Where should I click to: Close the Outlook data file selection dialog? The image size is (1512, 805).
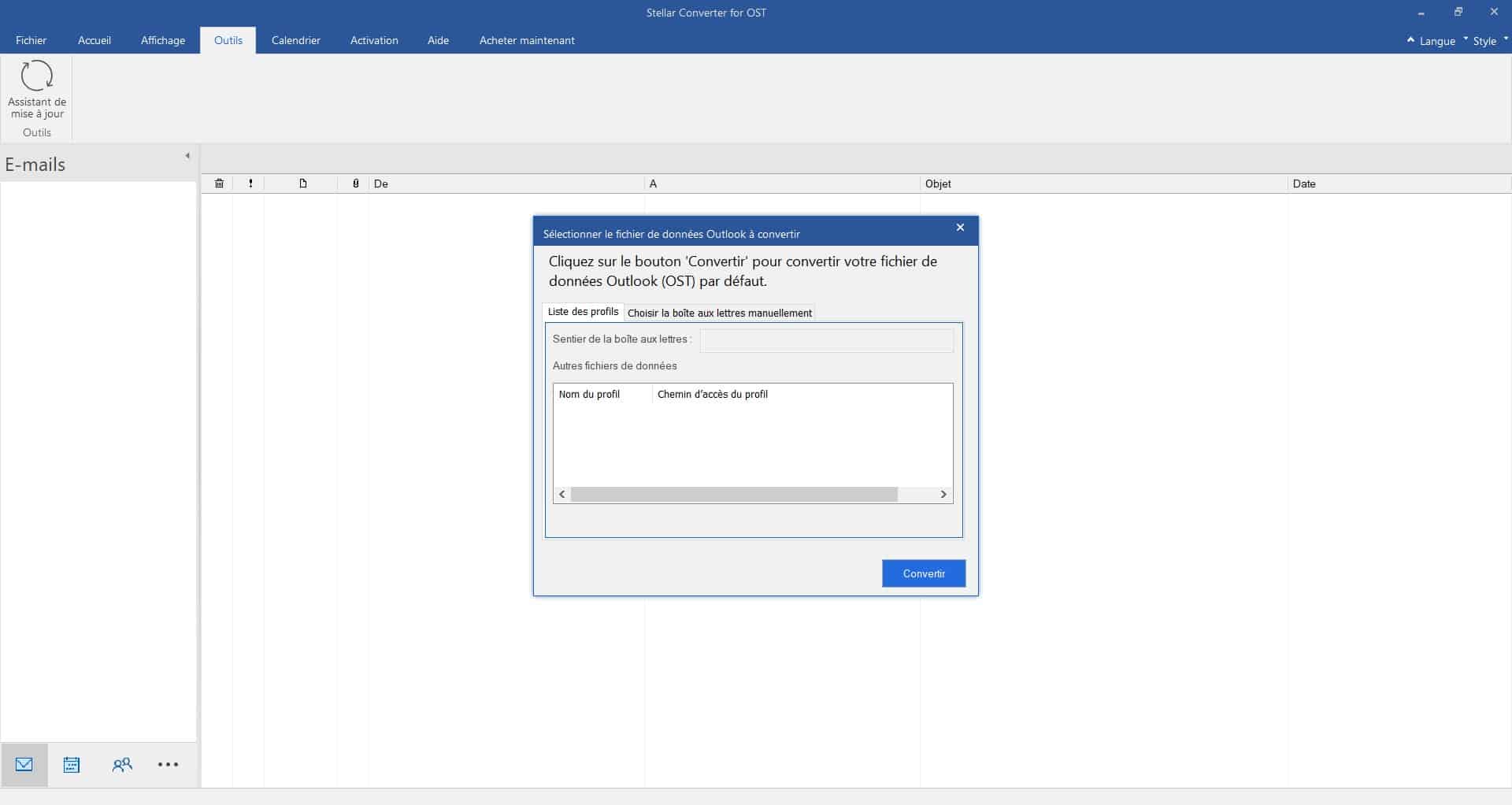tap(960, 228)
